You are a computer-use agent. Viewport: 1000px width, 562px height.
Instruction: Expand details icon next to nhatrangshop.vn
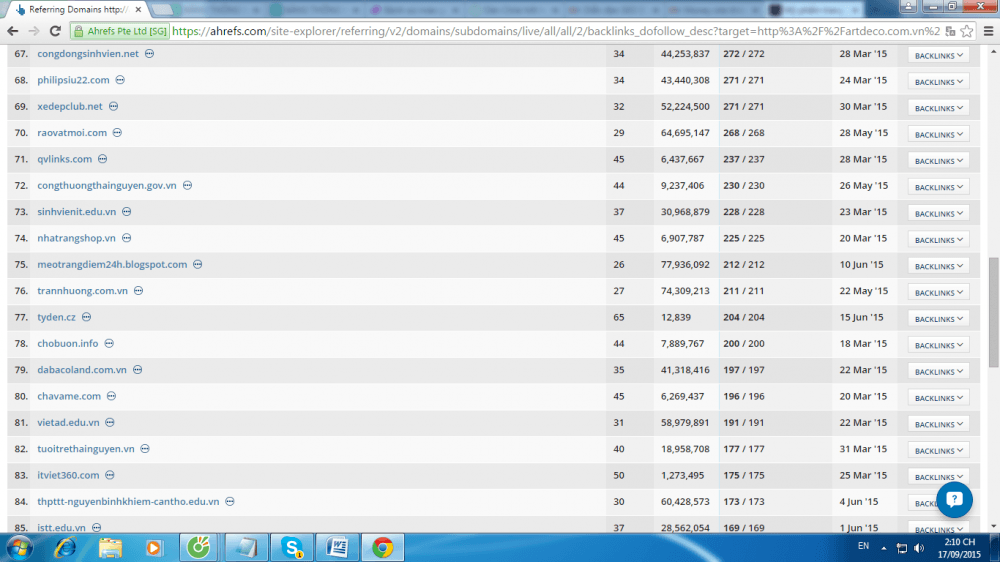(x=126, y=238)
